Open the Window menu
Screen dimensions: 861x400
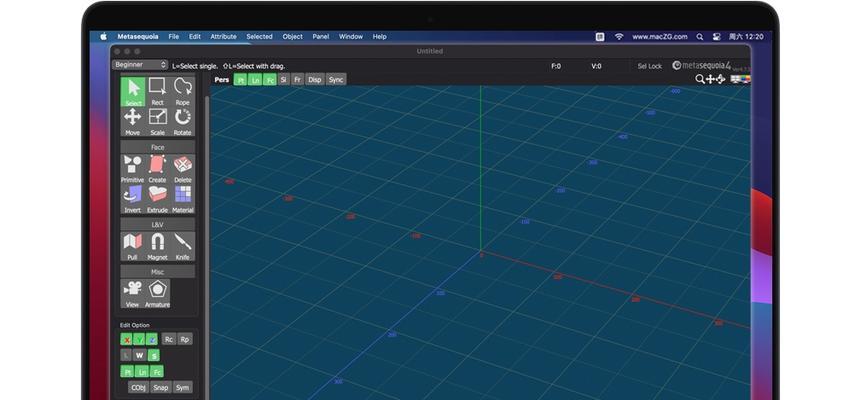click(351, 37)
